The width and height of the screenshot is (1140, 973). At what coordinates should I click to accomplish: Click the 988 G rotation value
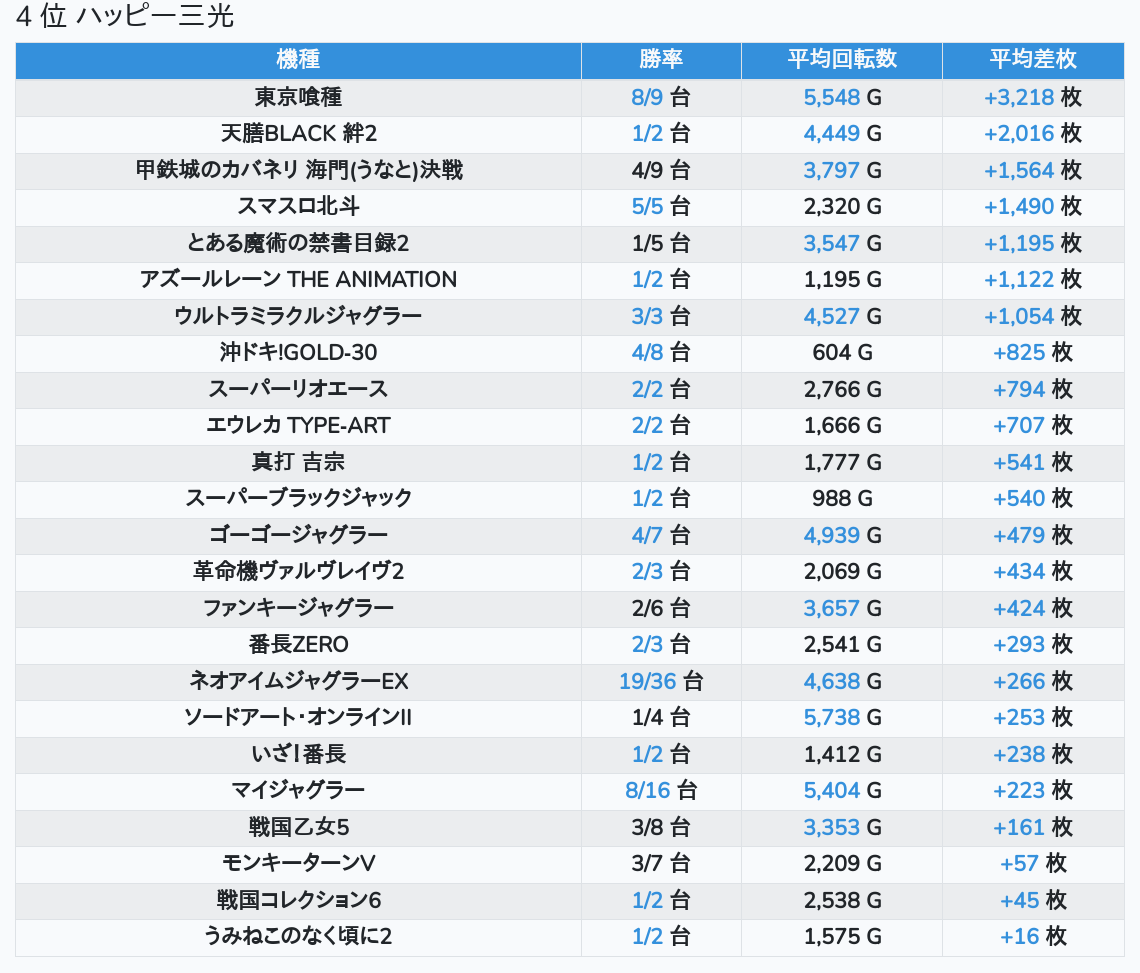pos(842,499)
